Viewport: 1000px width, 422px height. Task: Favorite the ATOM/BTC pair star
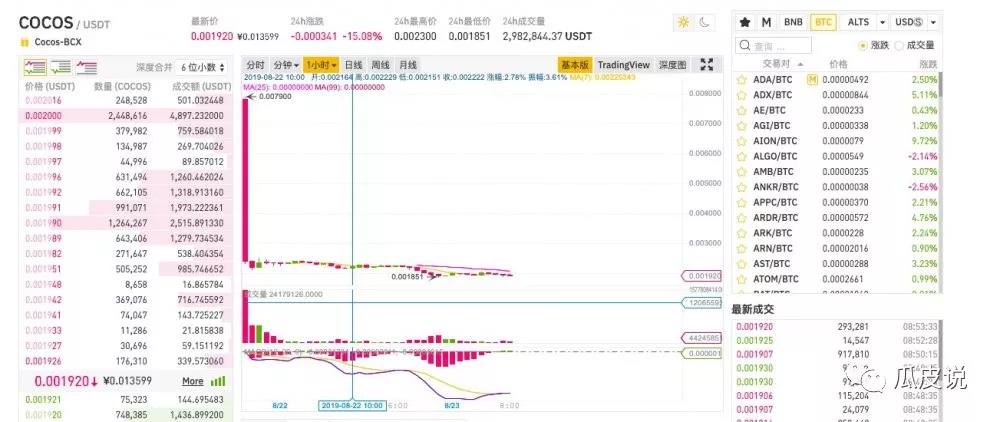(742, 279)
